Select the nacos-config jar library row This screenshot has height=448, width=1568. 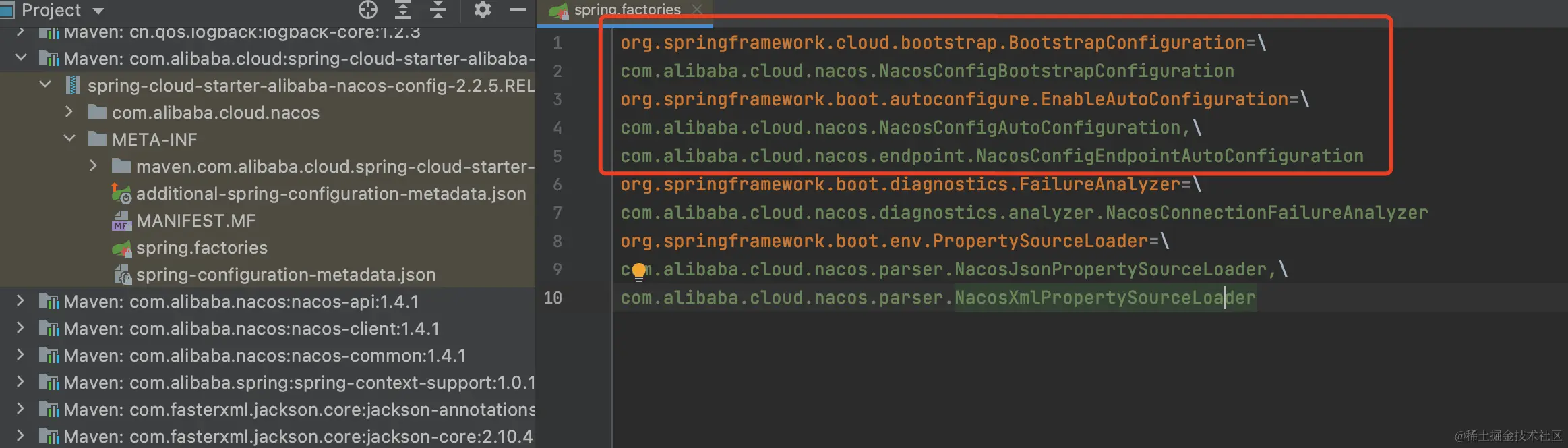[268, 86]
